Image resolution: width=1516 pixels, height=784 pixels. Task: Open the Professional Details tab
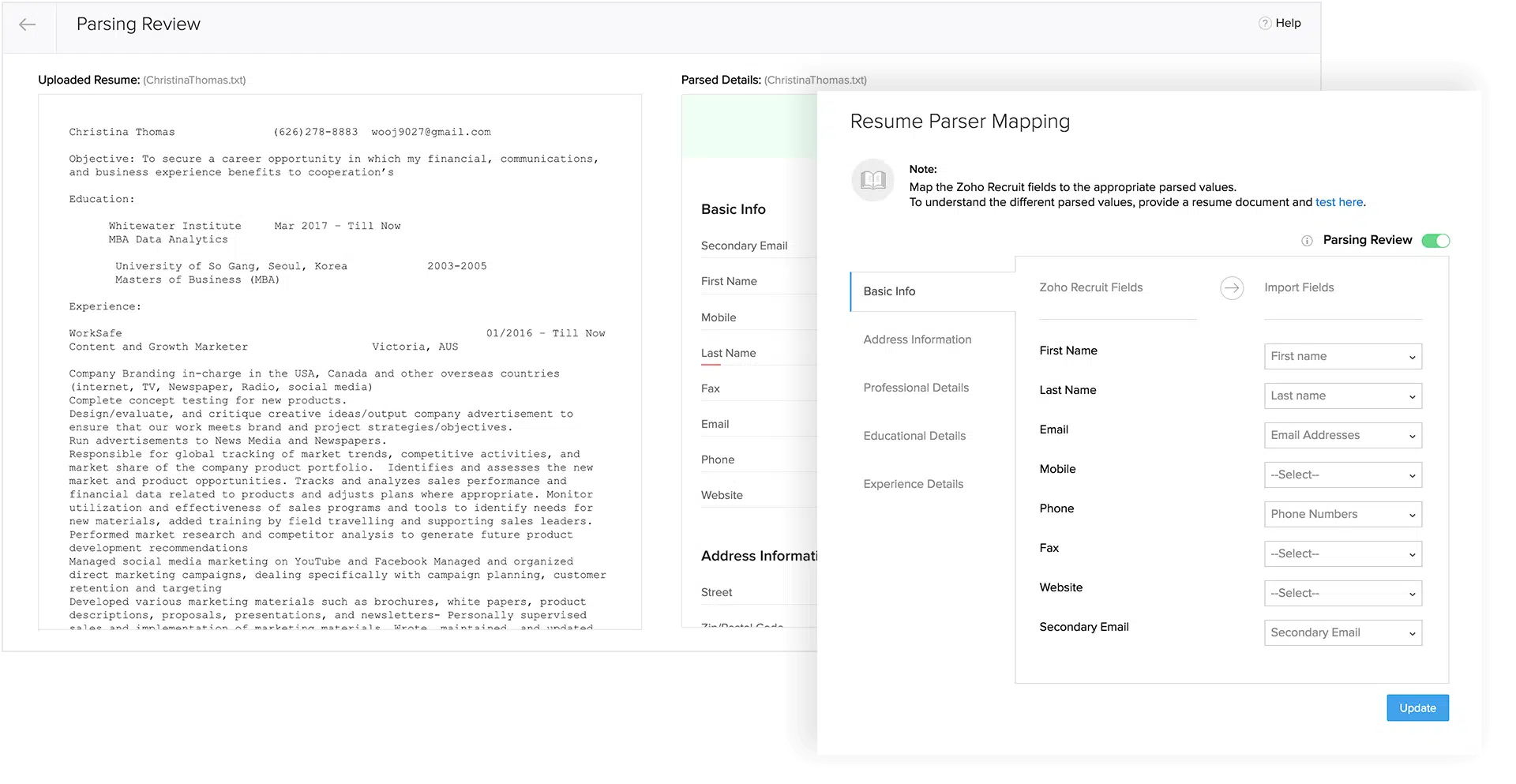(x=916, y=388)
